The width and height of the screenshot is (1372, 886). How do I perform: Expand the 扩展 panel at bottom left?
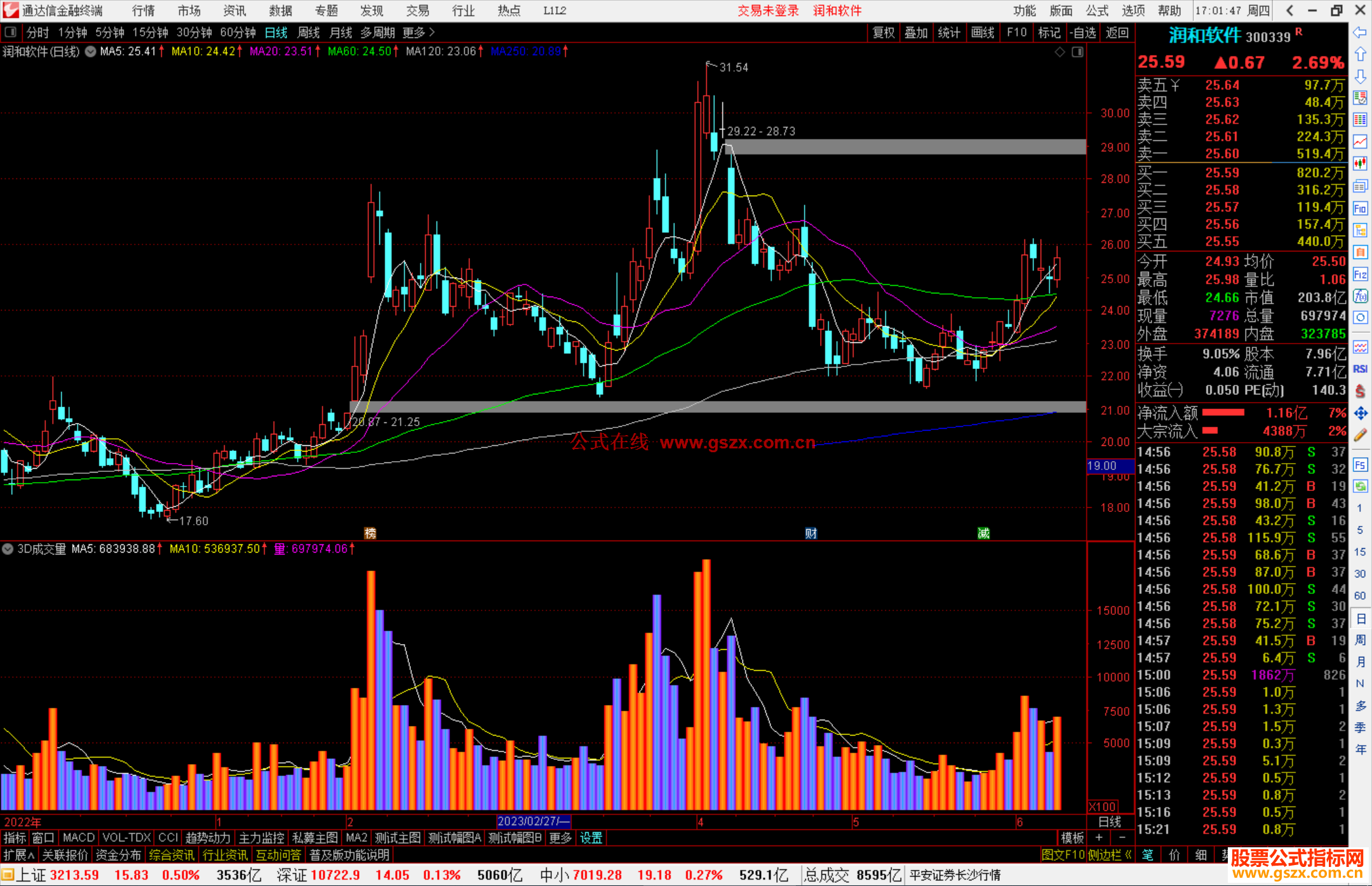pos(19,855)
